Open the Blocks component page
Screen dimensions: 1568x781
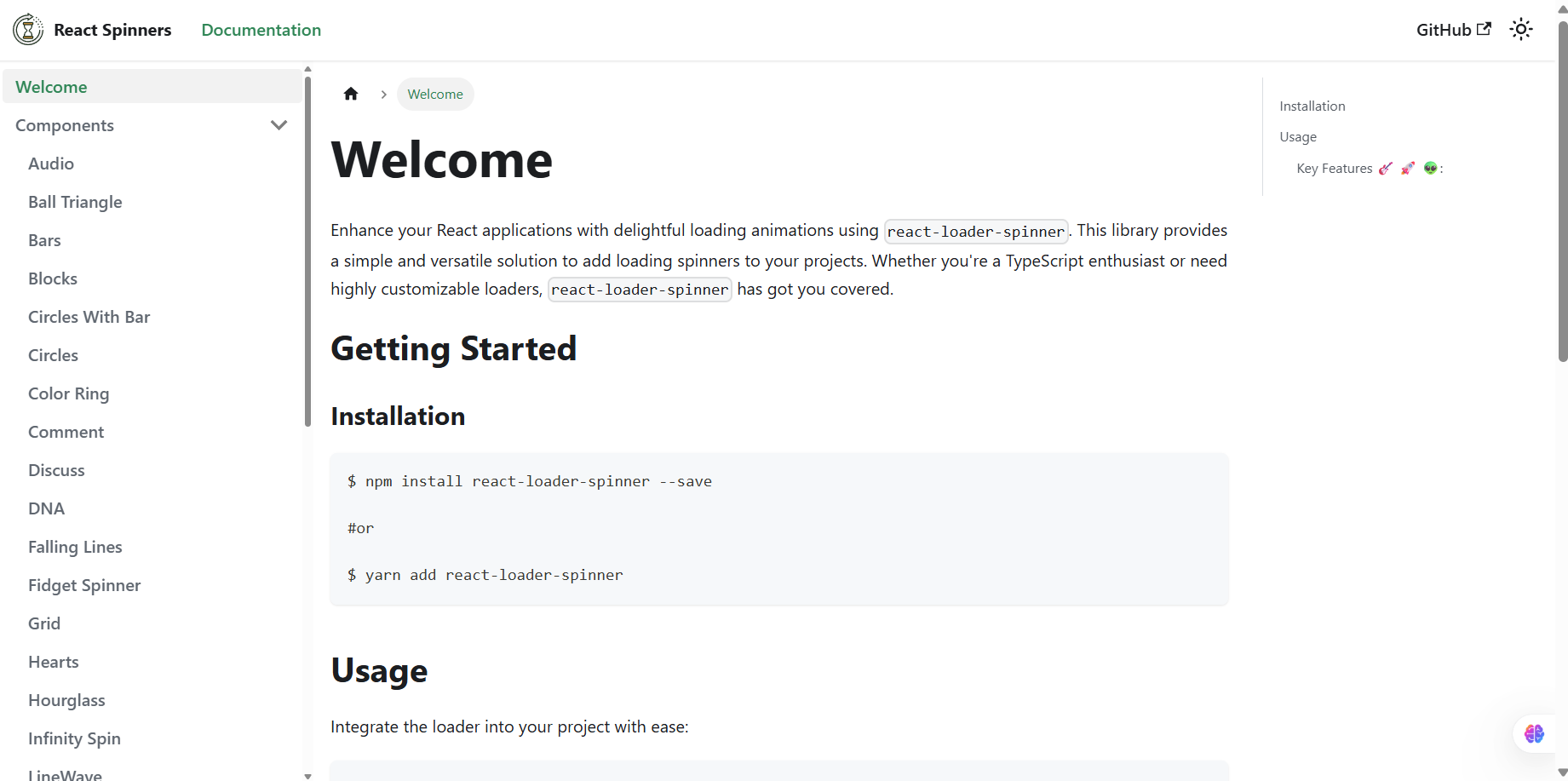tap(53, 279)
